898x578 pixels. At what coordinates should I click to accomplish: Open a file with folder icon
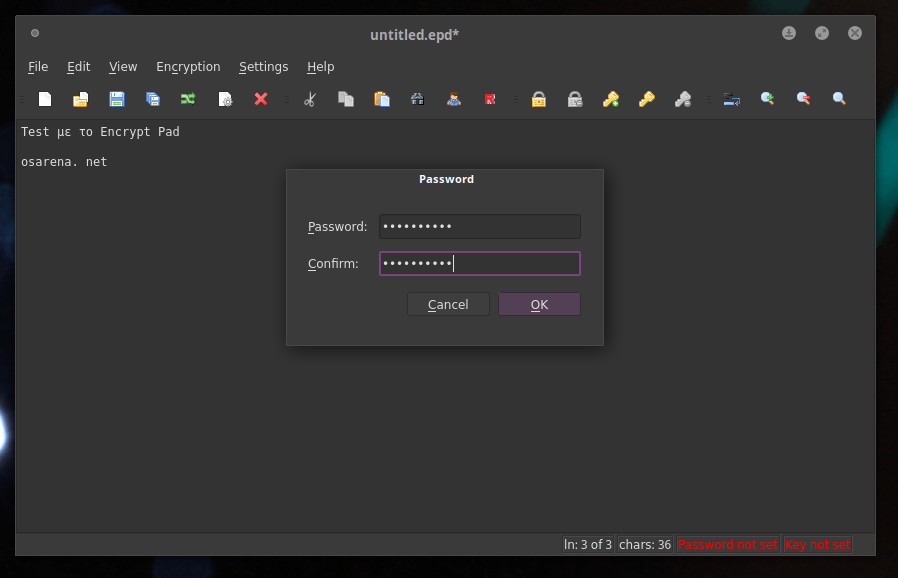[81, 99]
